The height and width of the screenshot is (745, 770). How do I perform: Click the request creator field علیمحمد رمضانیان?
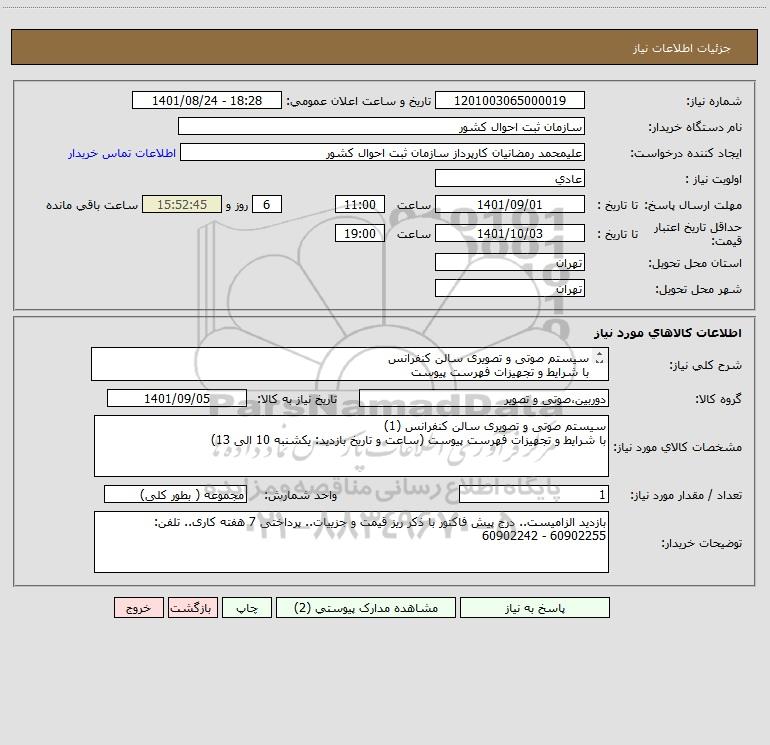point(382,152)
